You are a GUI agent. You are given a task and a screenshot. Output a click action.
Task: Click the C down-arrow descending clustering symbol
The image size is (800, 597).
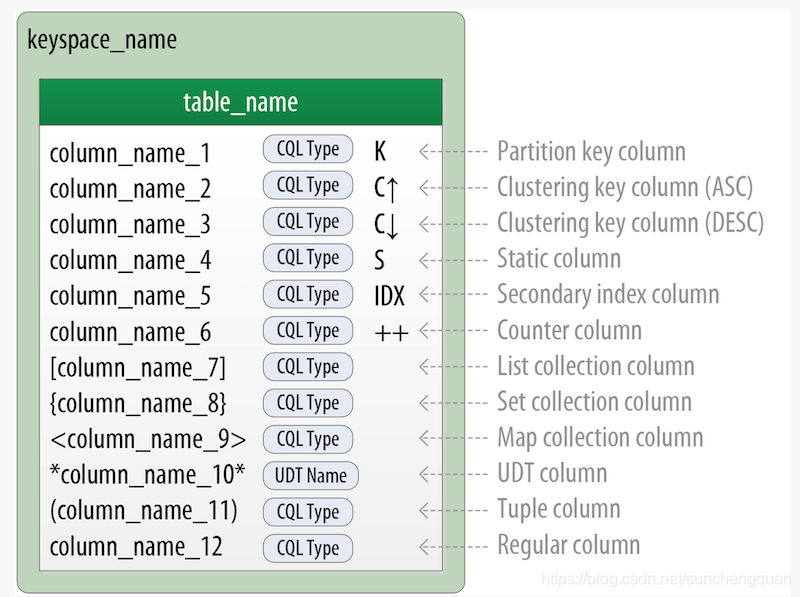pos(386,225)
